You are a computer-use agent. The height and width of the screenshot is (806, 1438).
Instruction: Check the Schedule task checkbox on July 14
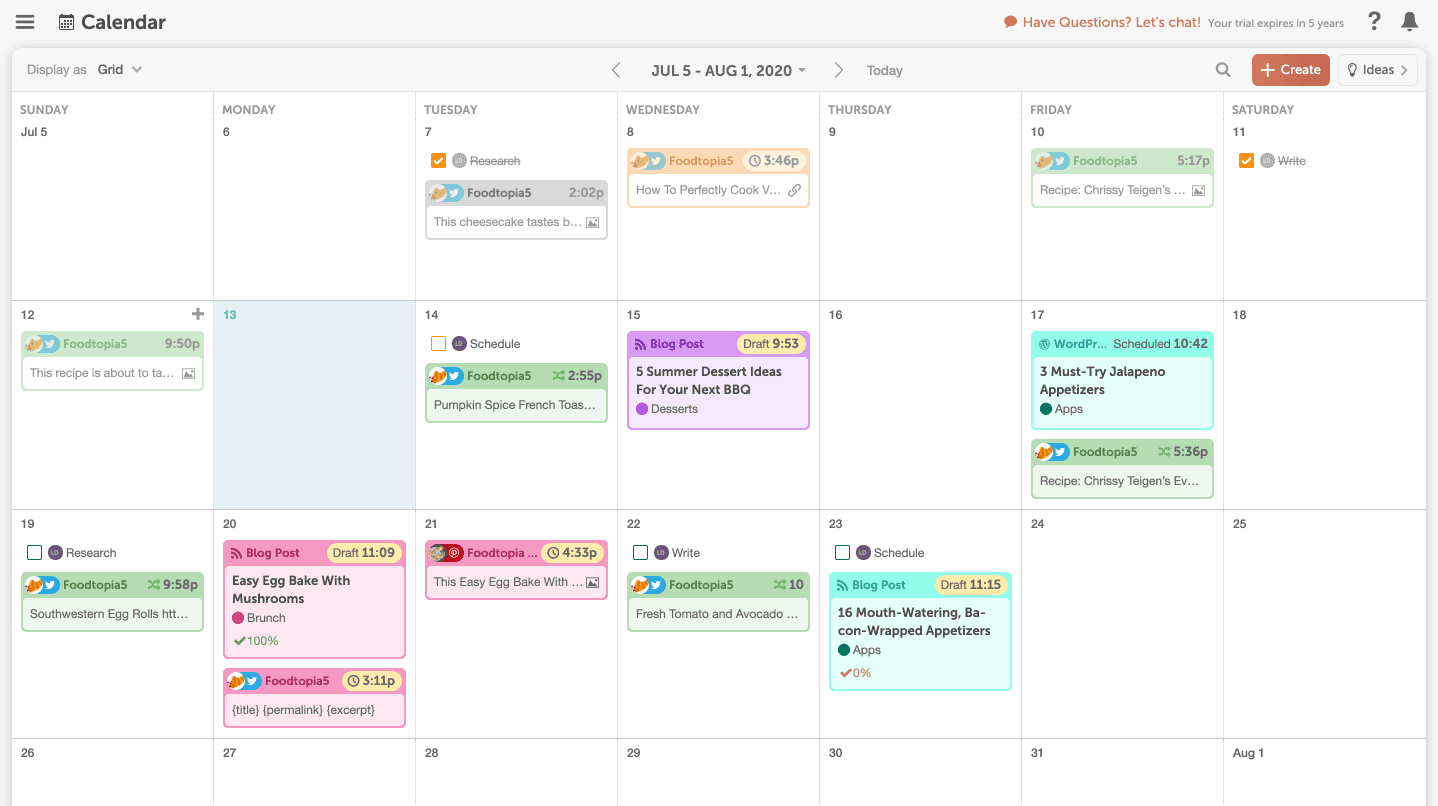click(x=438, y=343)
